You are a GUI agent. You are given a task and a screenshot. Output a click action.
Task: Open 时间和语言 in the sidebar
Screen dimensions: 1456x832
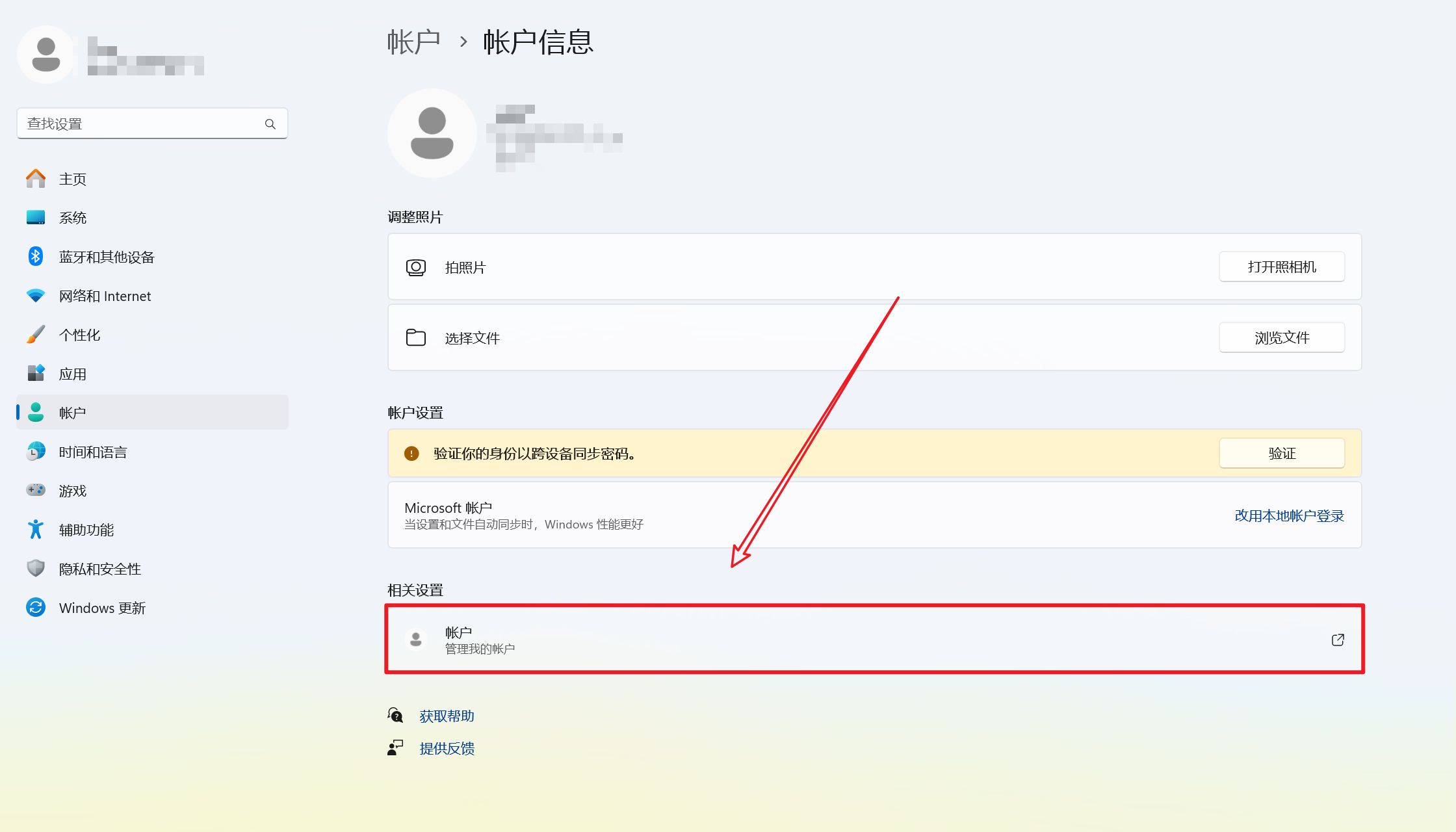click(x=93, y=452)
